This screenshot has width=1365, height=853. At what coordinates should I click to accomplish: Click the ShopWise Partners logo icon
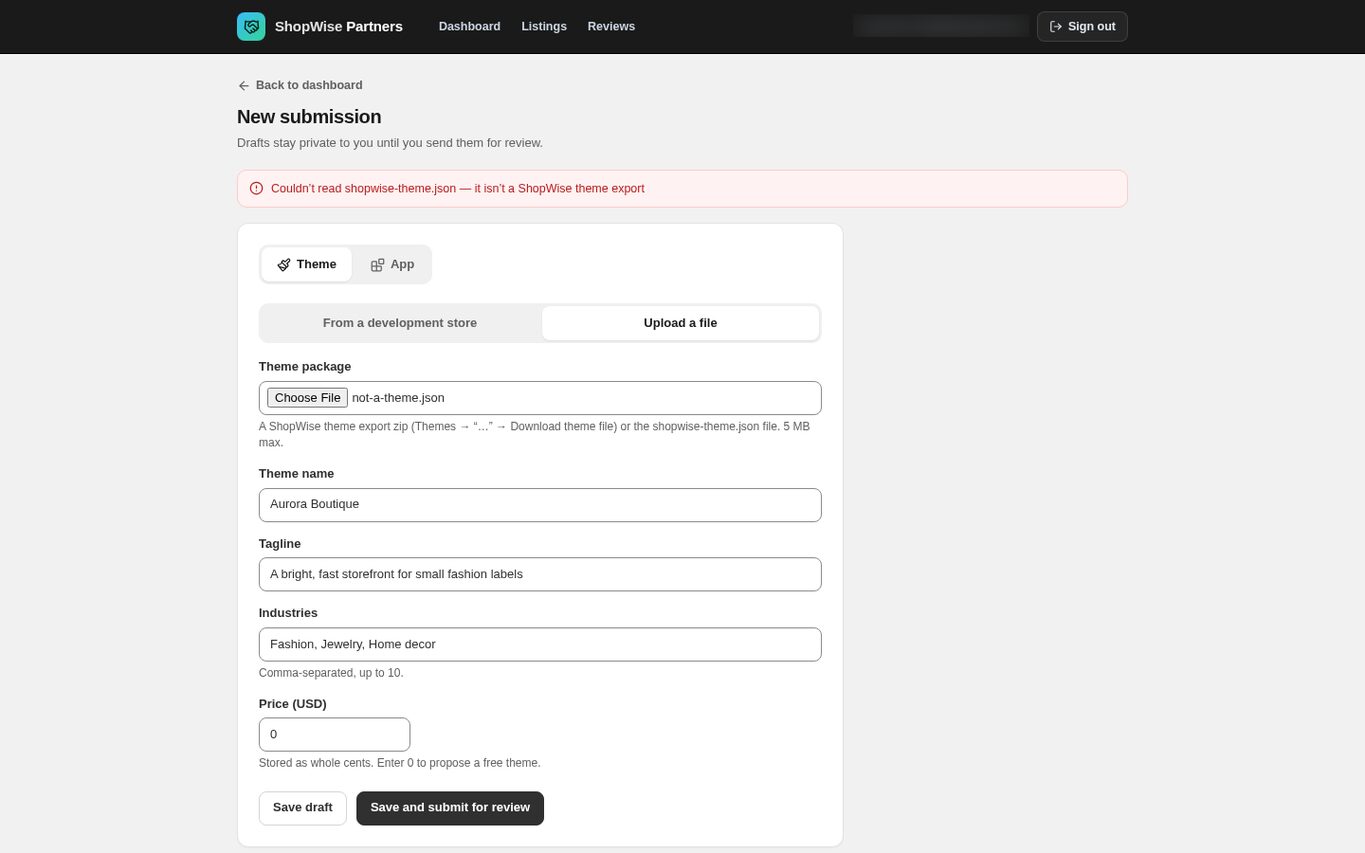point(251,26)
